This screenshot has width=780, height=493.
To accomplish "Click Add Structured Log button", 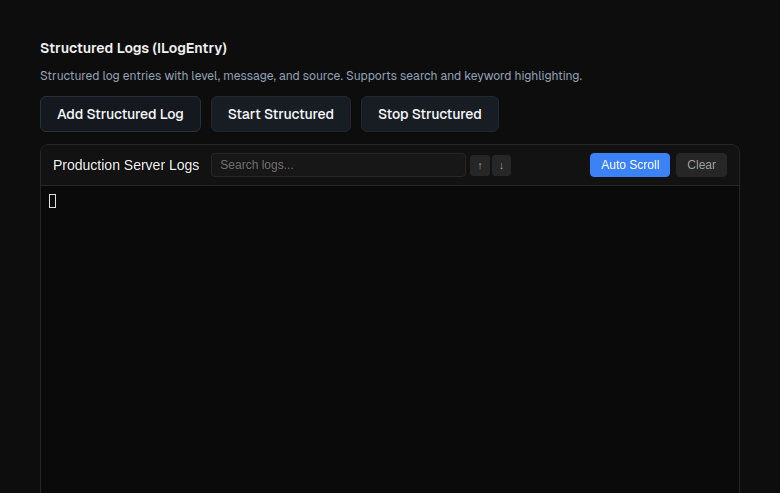I will [120, 114].
